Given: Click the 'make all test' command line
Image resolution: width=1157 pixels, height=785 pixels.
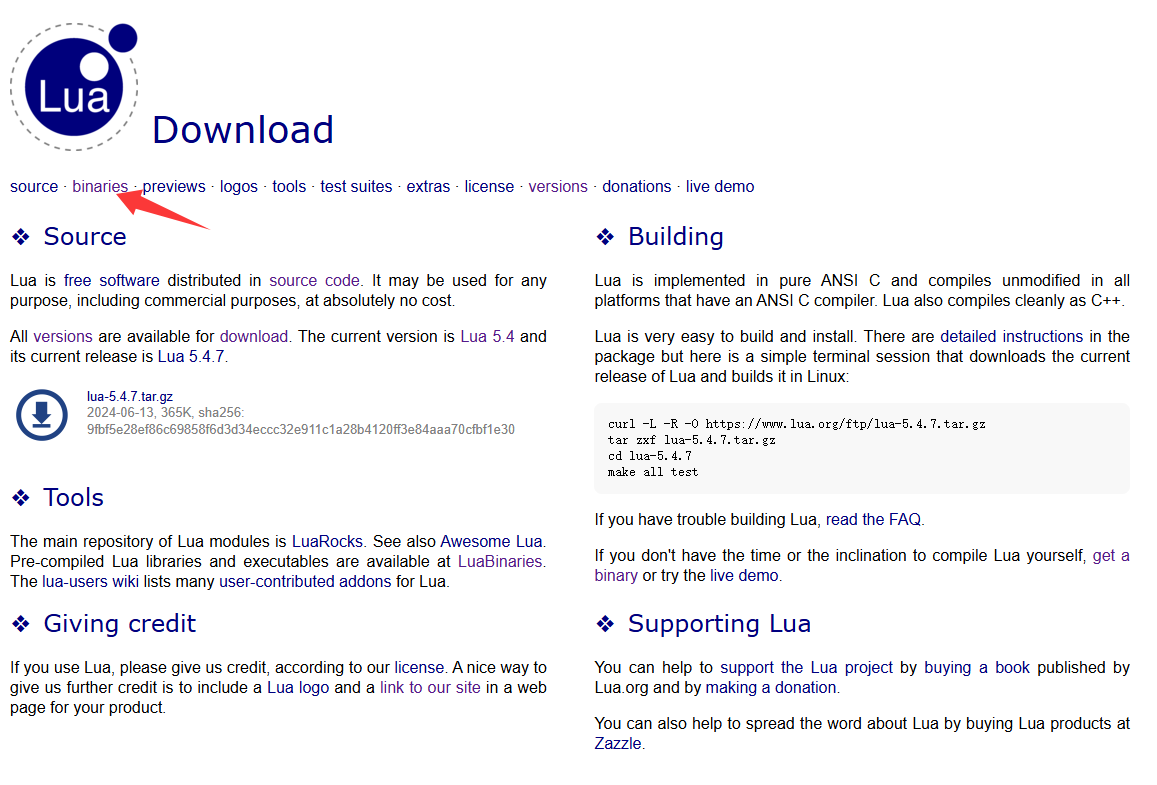Looking at the screenshot, I should tap(653, 472).
